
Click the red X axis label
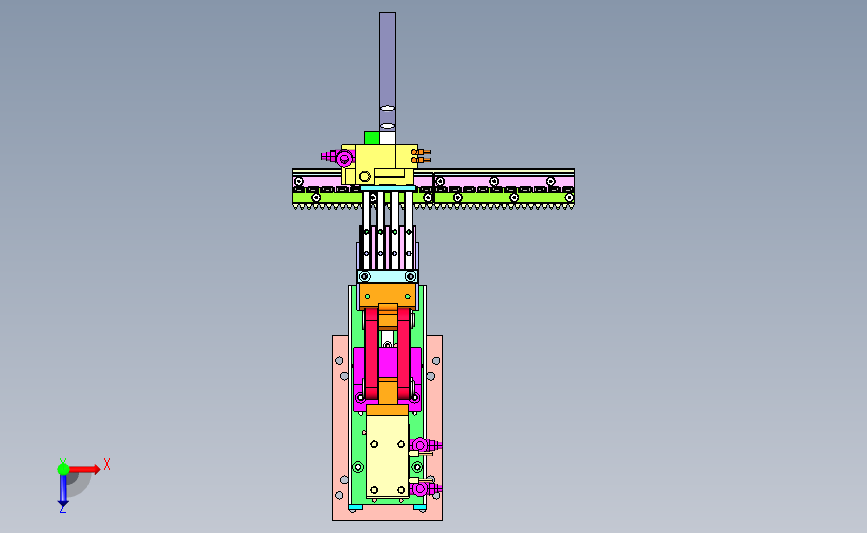click(x=107, y=464)
